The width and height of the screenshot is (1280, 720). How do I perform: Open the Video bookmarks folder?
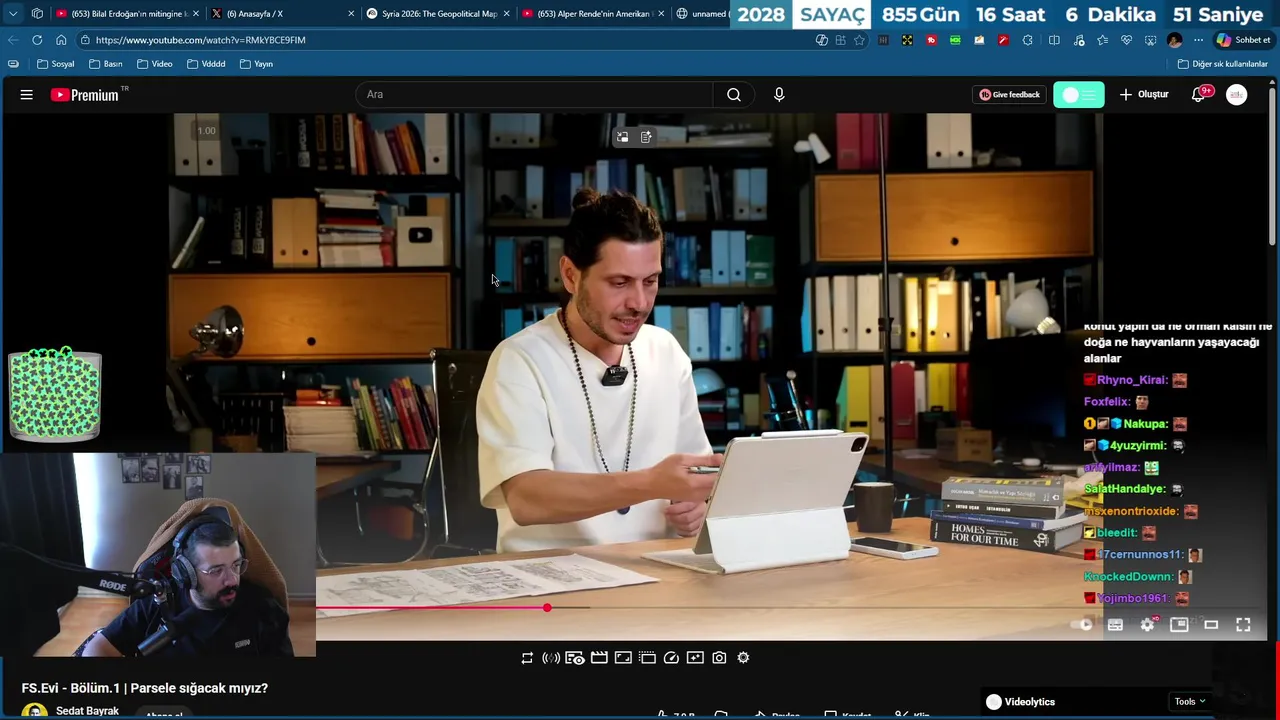click(x=155, y=64)
